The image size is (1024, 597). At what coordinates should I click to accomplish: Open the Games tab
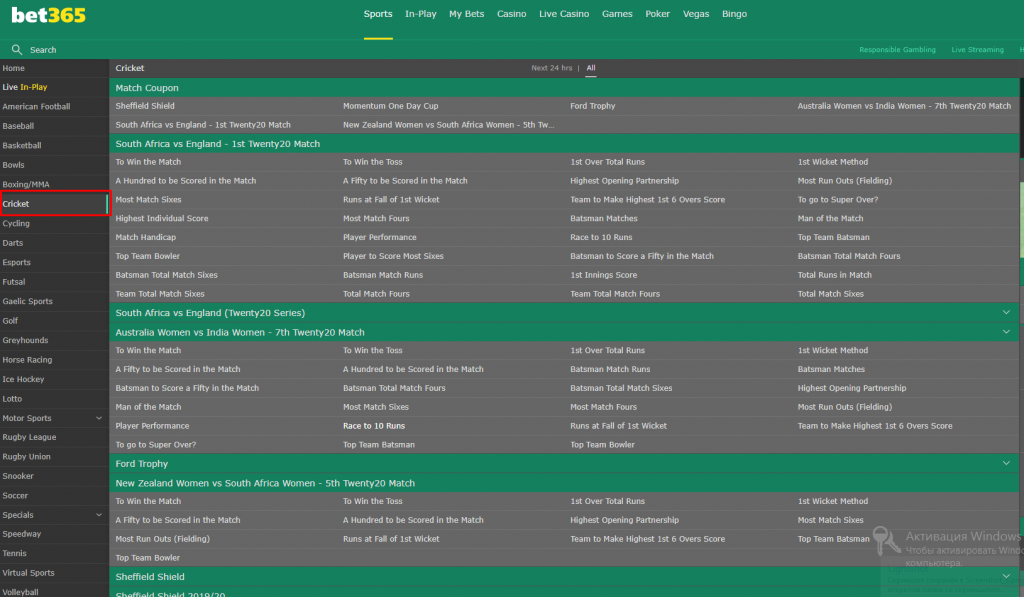click(617, 14)
